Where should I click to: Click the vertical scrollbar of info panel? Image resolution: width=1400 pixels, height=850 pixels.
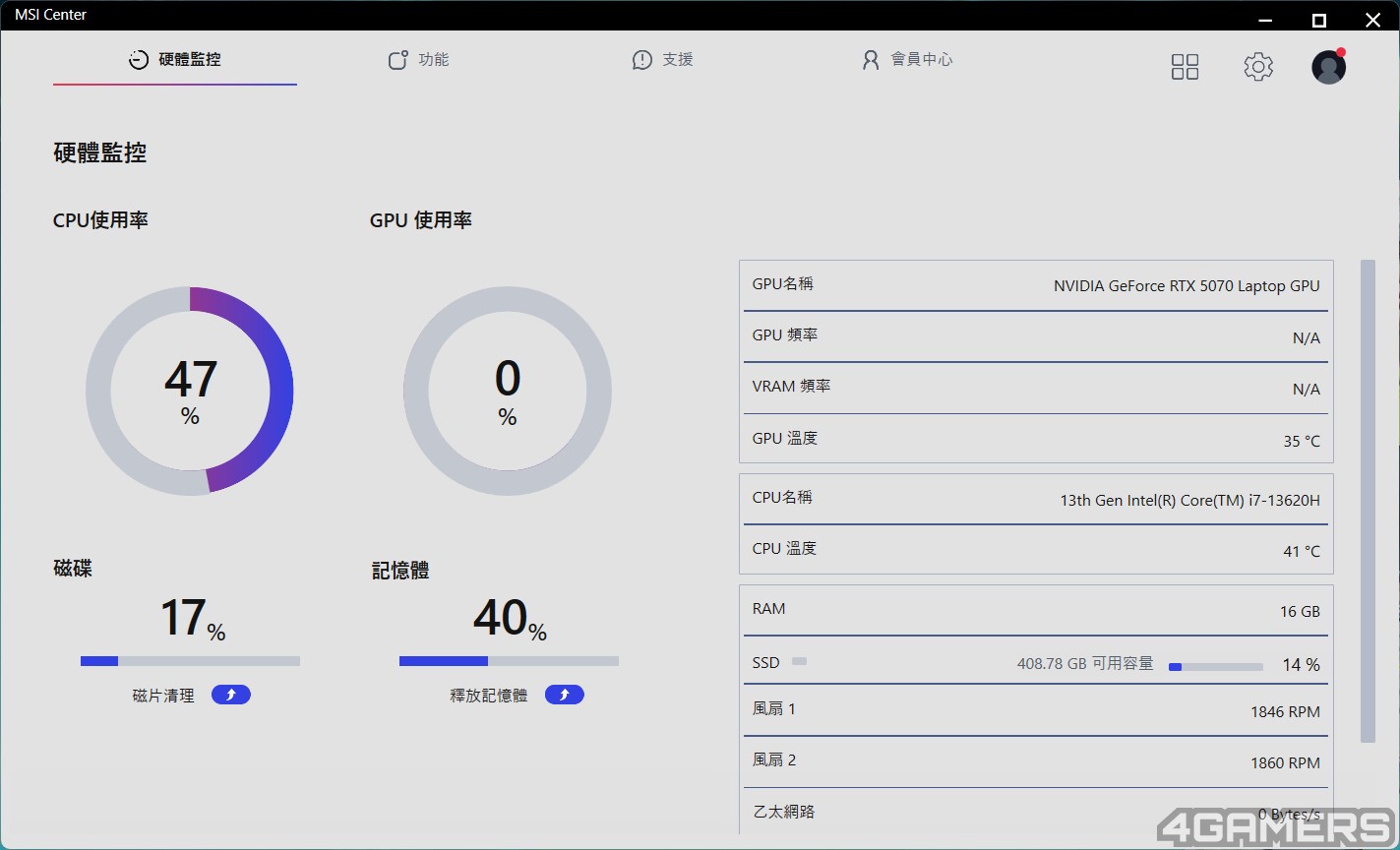click(x=1368, y=501)
